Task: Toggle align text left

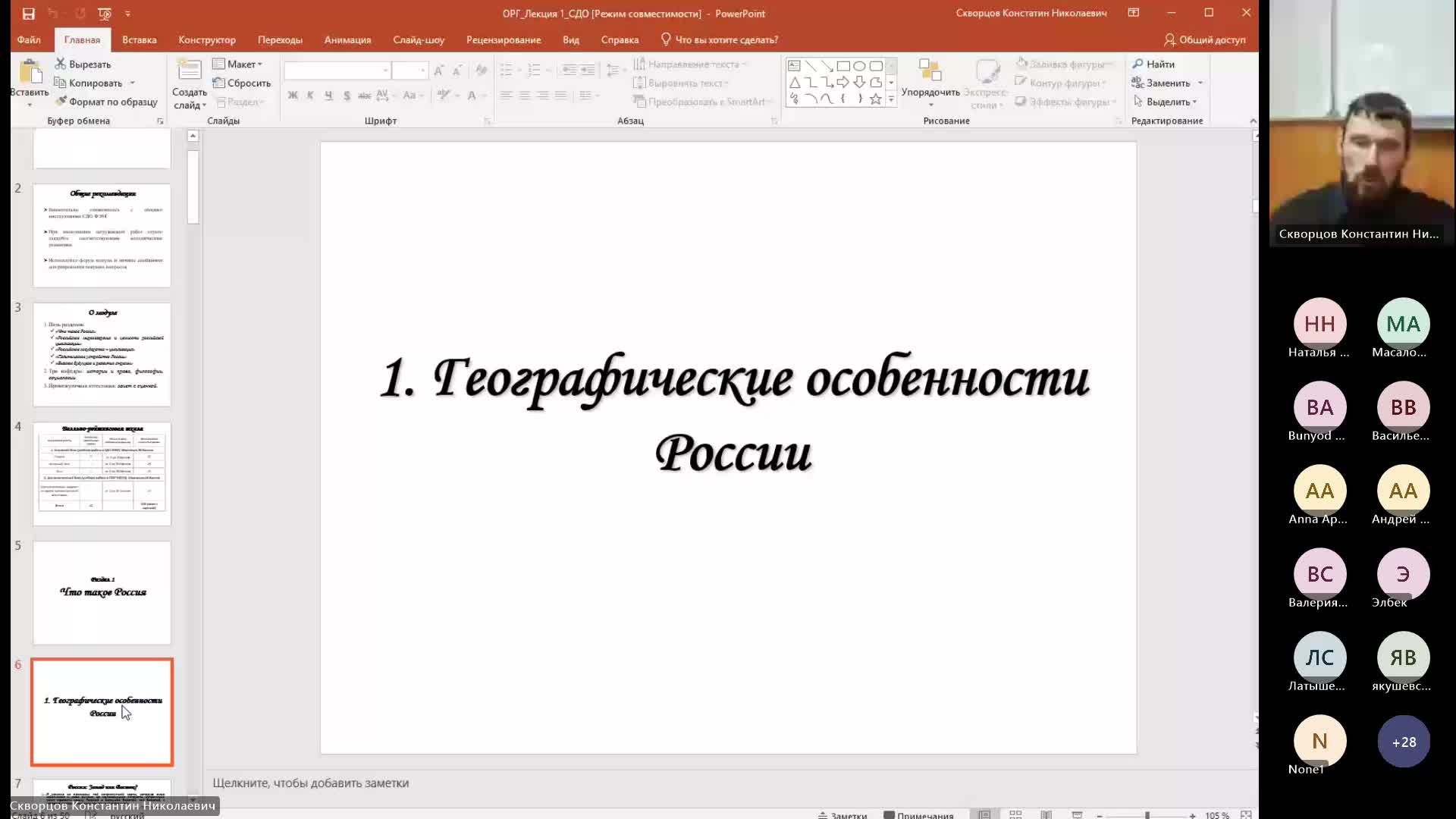Action: (x=506, y=96)
